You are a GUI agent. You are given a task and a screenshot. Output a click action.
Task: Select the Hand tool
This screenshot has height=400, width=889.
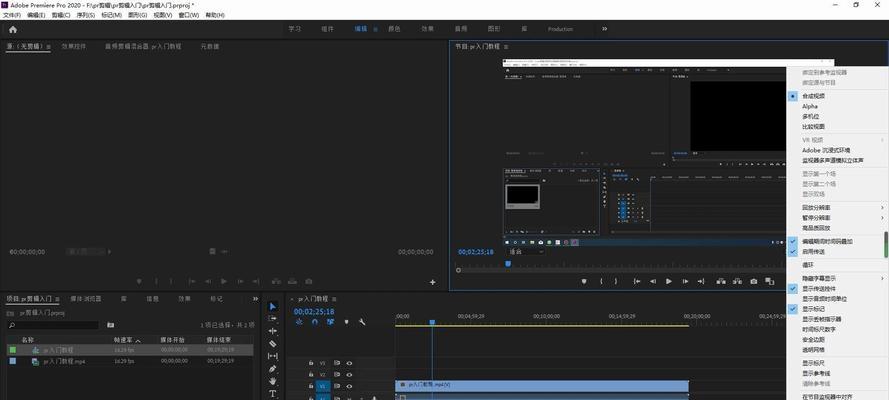(273, 381)
